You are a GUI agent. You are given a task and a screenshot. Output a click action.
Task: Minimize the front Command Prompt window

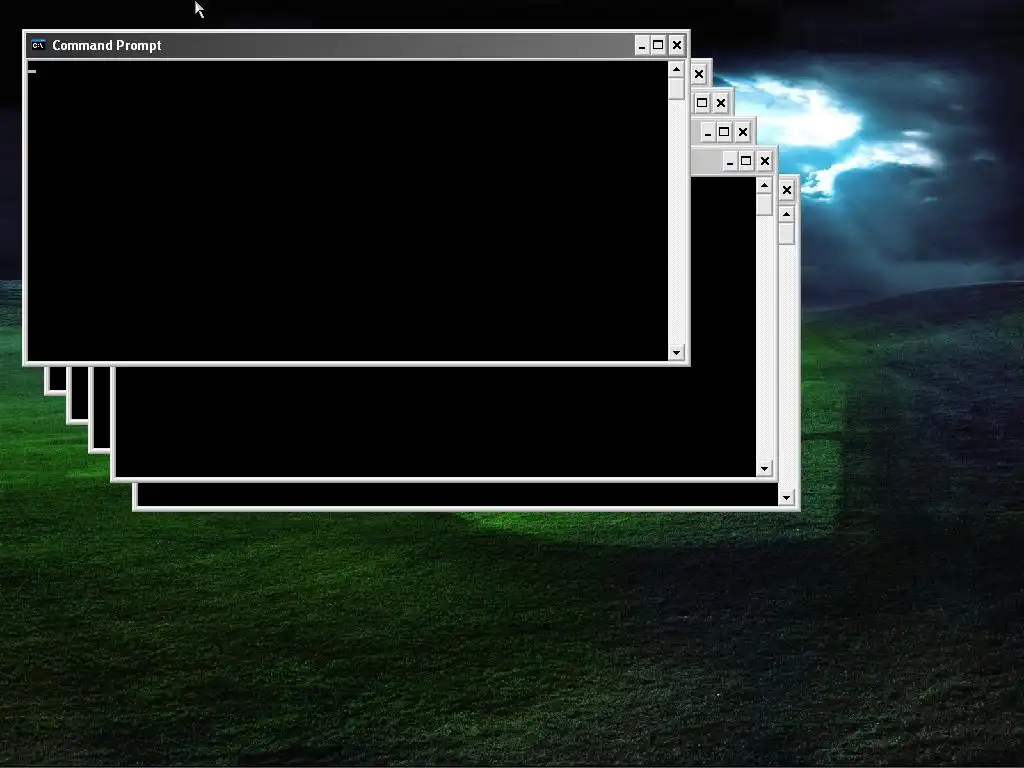642,45
